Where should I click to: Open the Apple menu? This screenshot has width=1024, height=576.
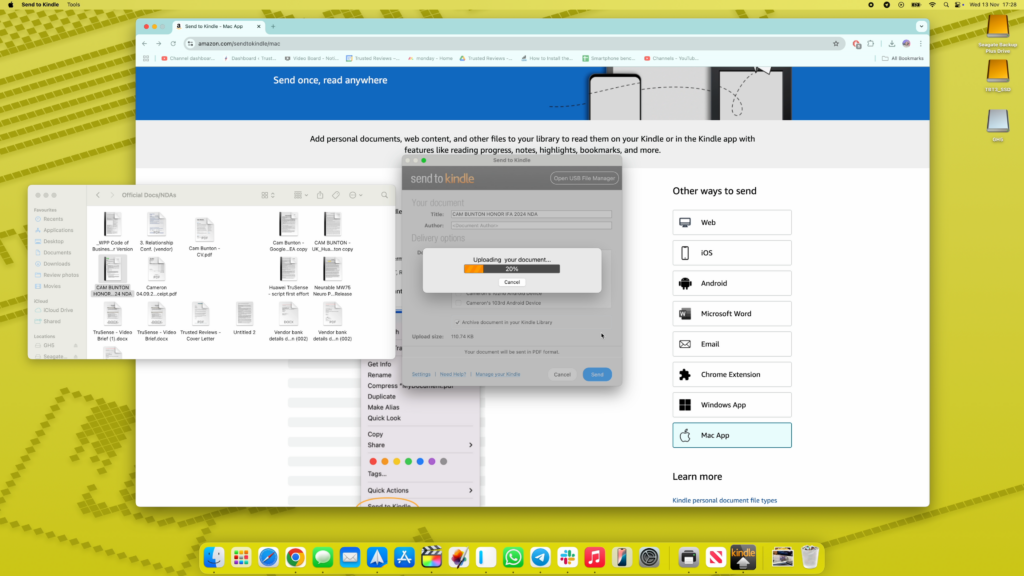(10, 5)
